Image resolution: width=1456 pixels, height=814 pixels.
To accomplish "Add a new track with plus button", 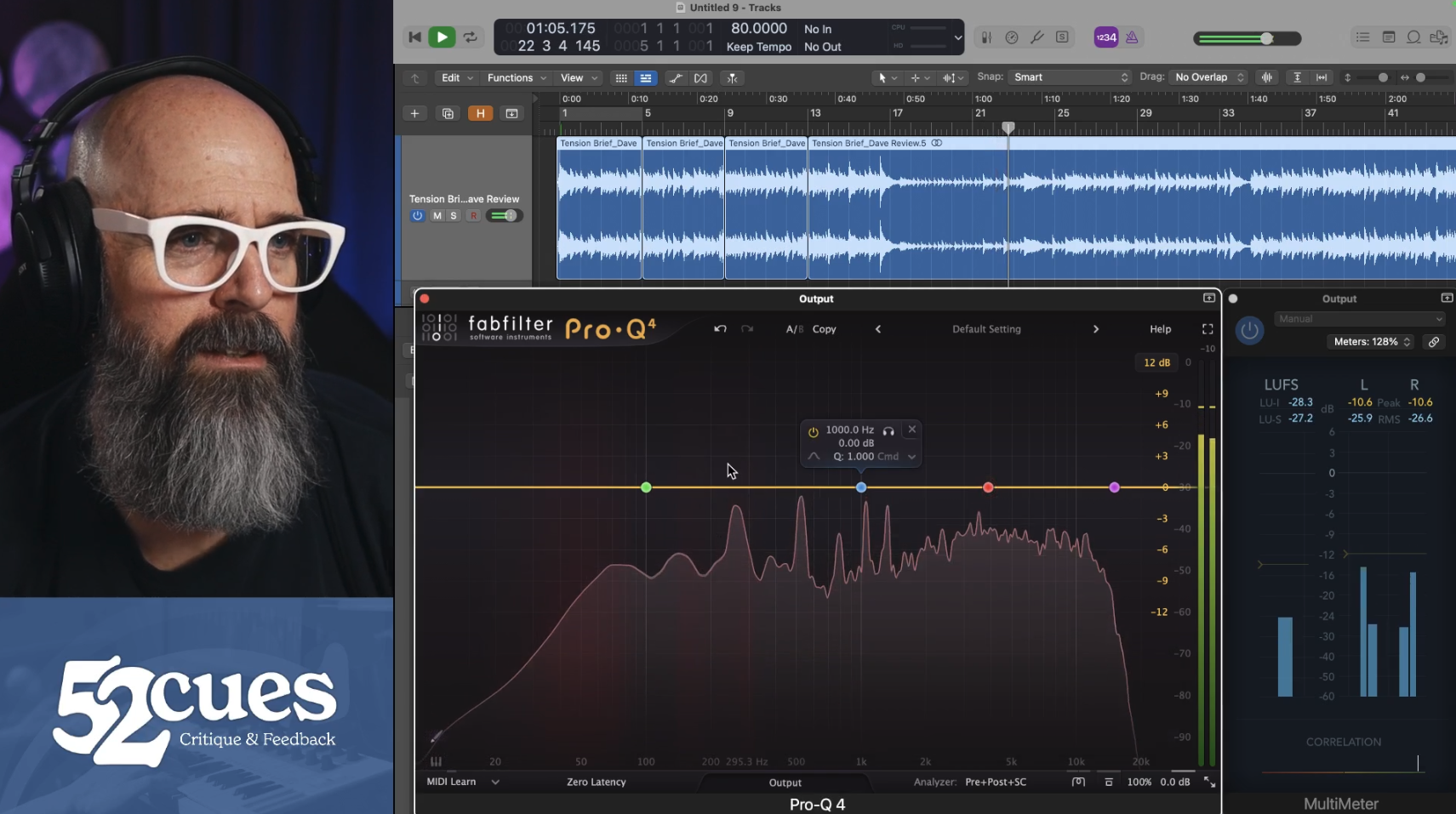I will (x=414, y=113).
